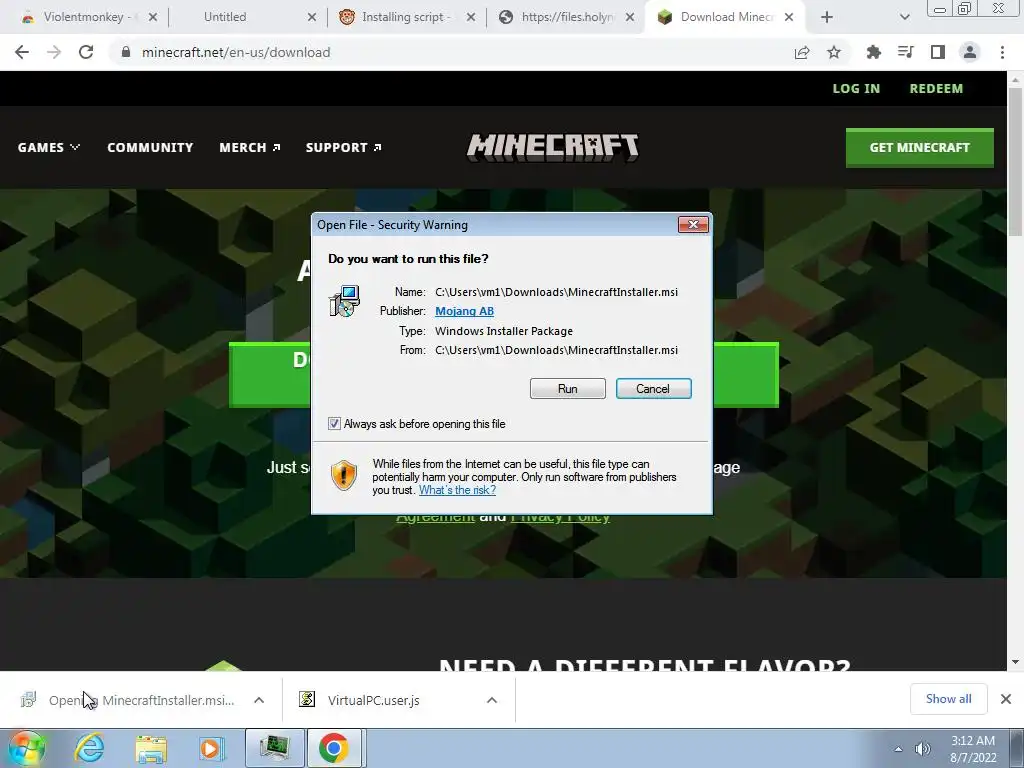Close the Violentmonkey tab

153,18
